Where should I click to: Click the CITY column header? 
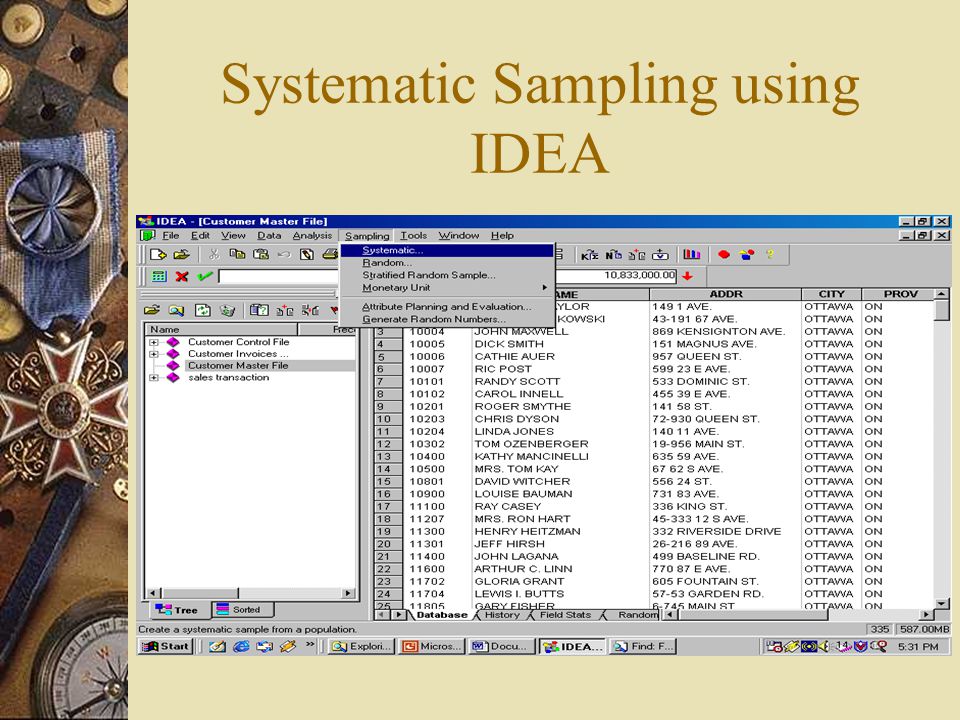[831, 294]
